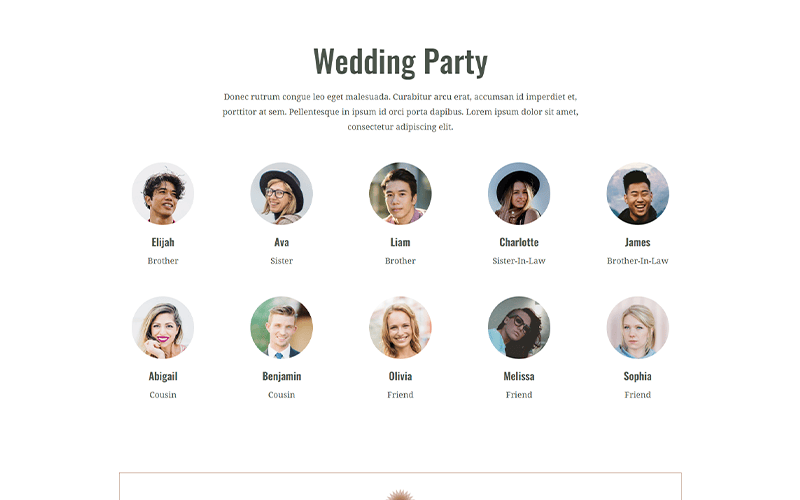Viewport: 800px width, 500px height.
Task: Select Olivia's circular portrait
Action: pos(400,328)
